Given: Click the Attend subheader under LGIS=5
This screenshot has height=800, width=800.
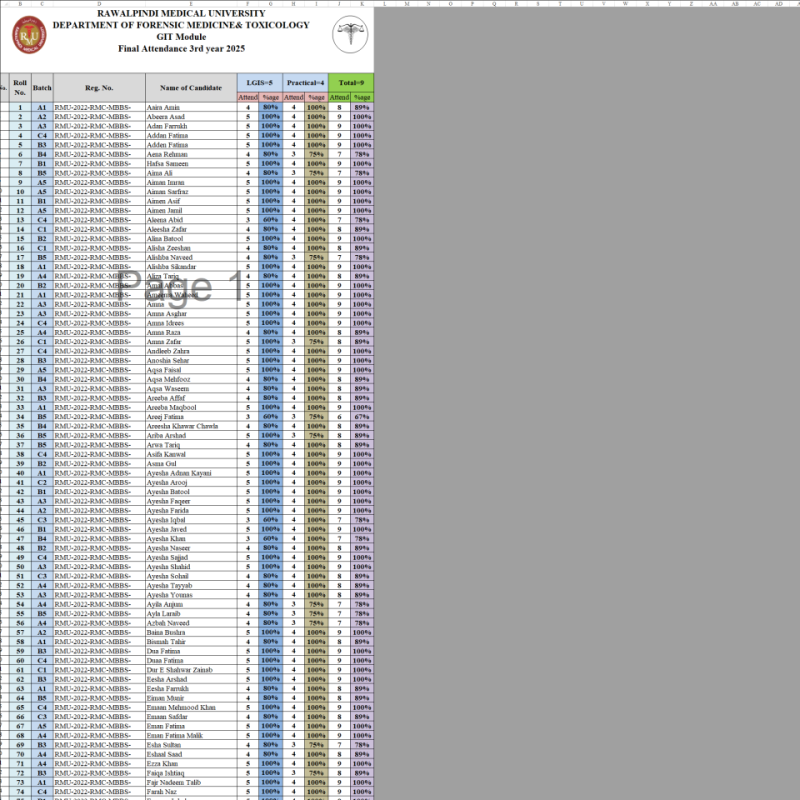Looking at the screenshot, I should (x=250, y=98).
